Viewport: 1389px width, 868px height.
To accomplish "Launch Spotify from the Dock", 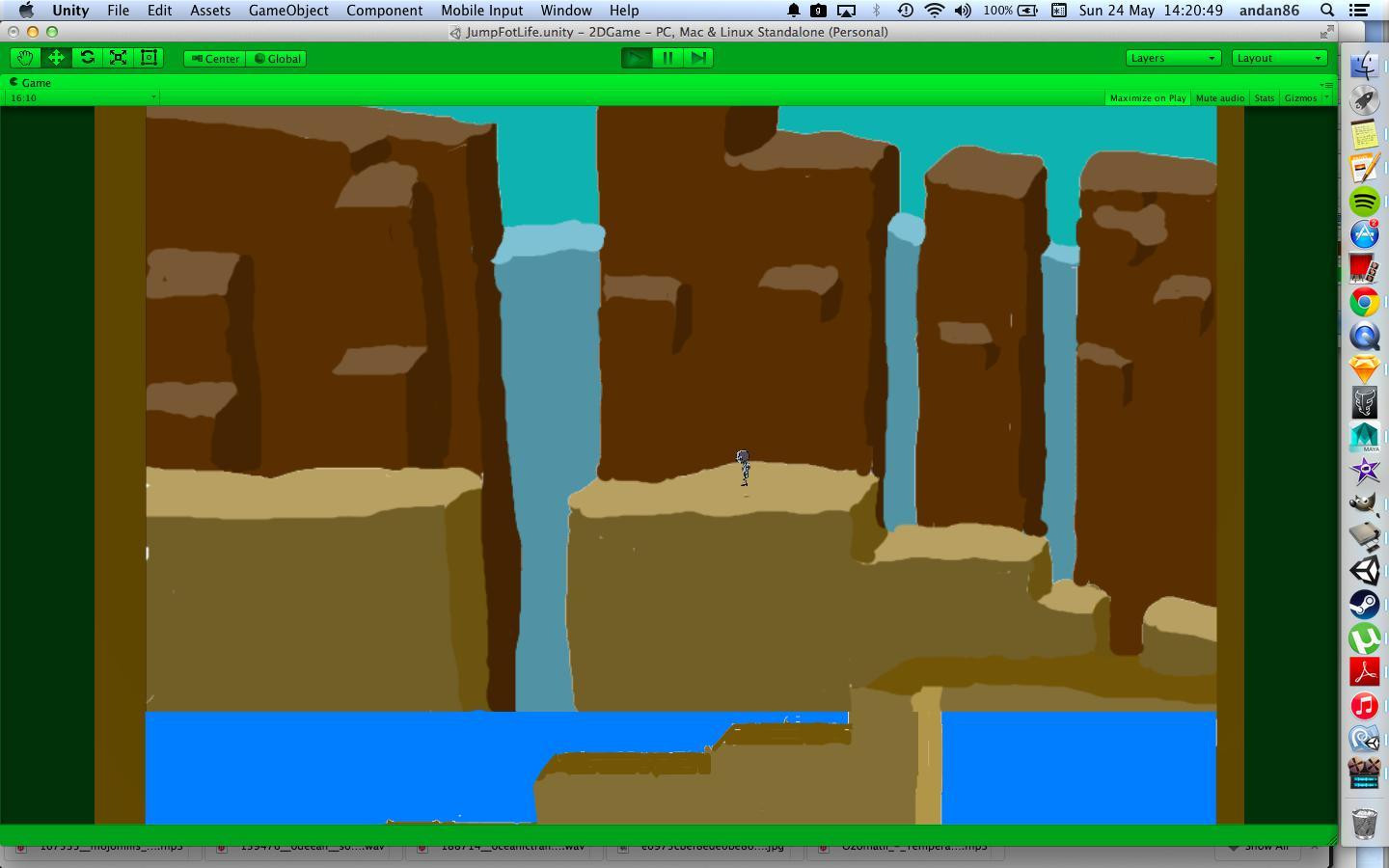I will 1364,202.
